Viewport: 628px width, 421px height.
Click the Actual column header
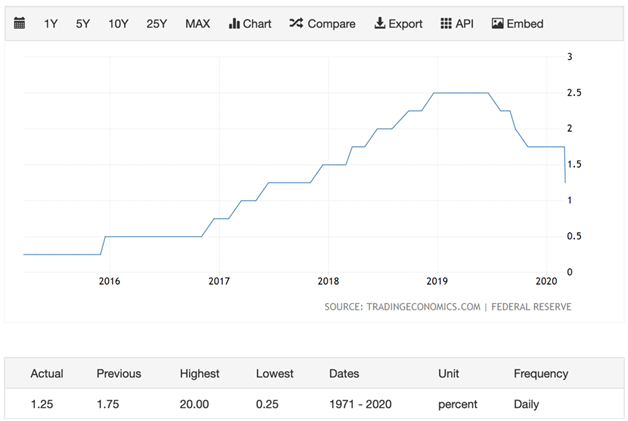point(47,374)
